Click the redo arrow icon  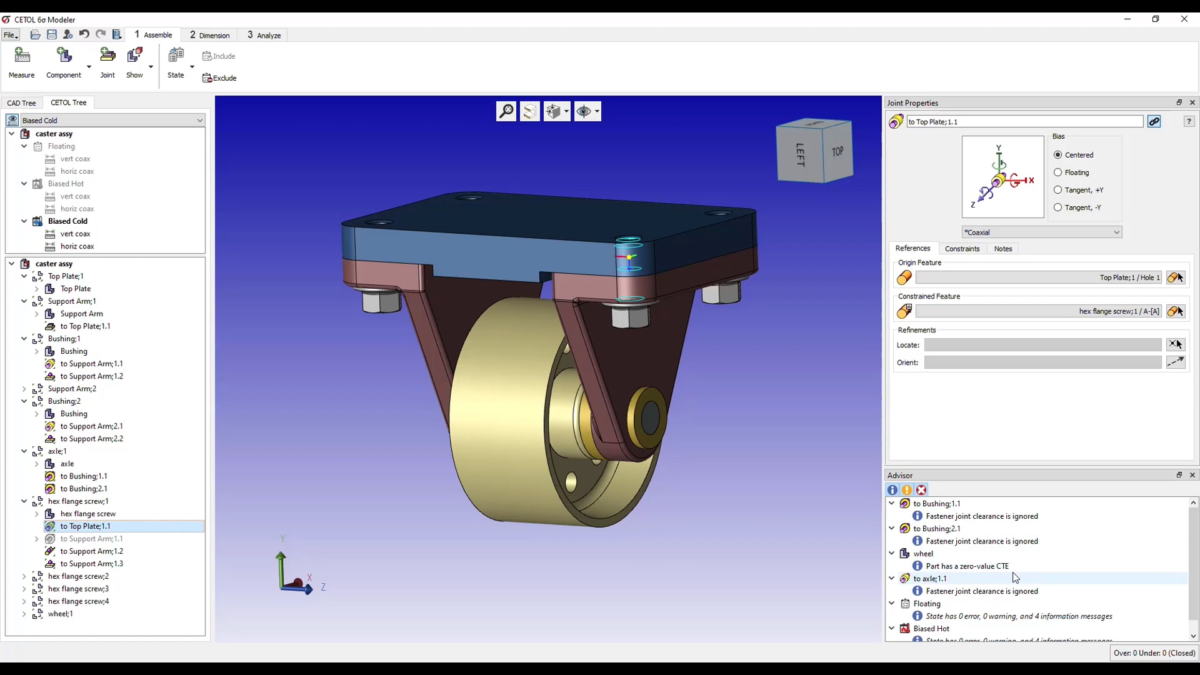point(100,35)
